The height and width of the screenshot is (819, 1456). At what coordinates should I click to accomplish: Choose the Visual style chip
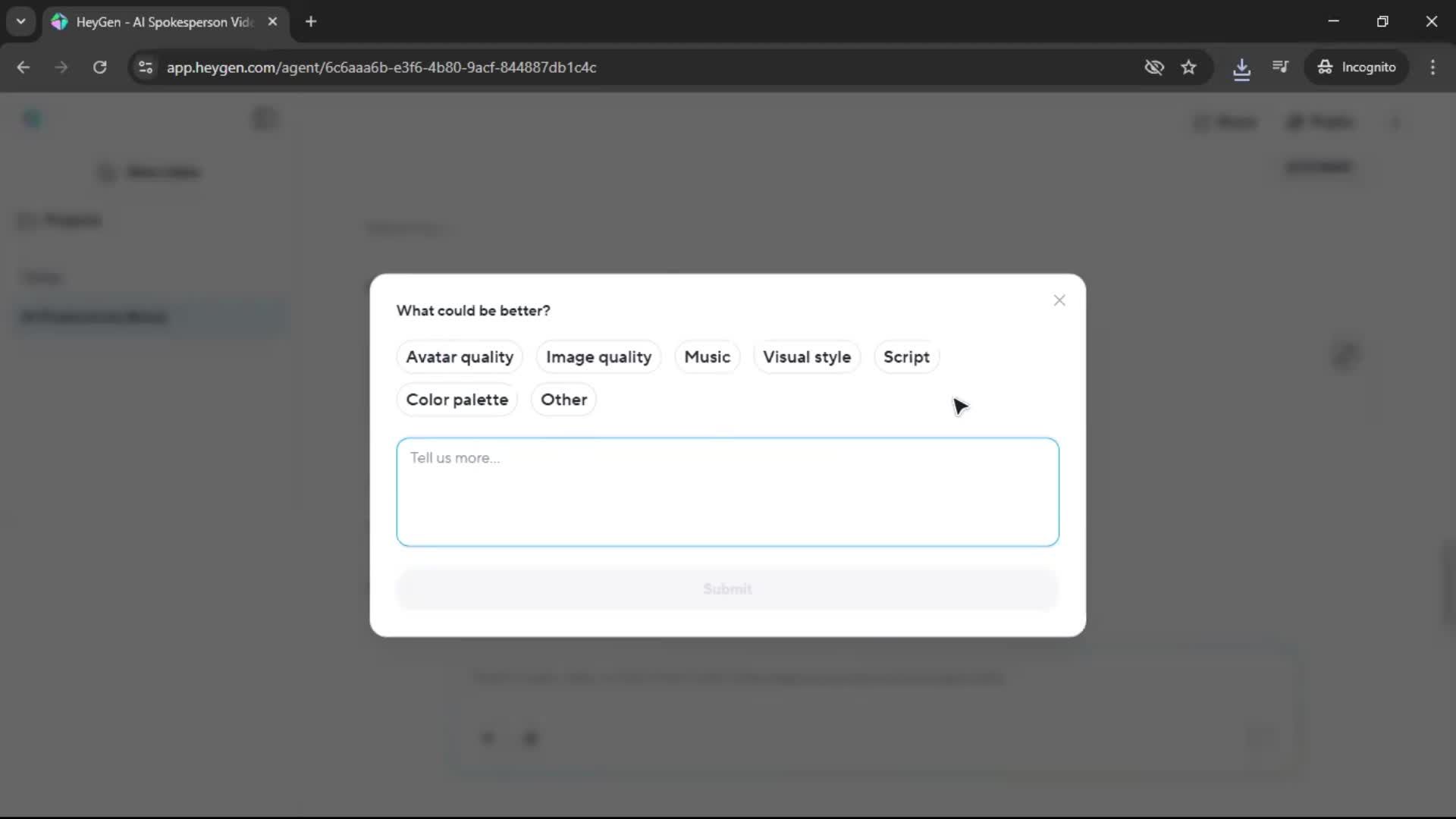click(806, 357)
